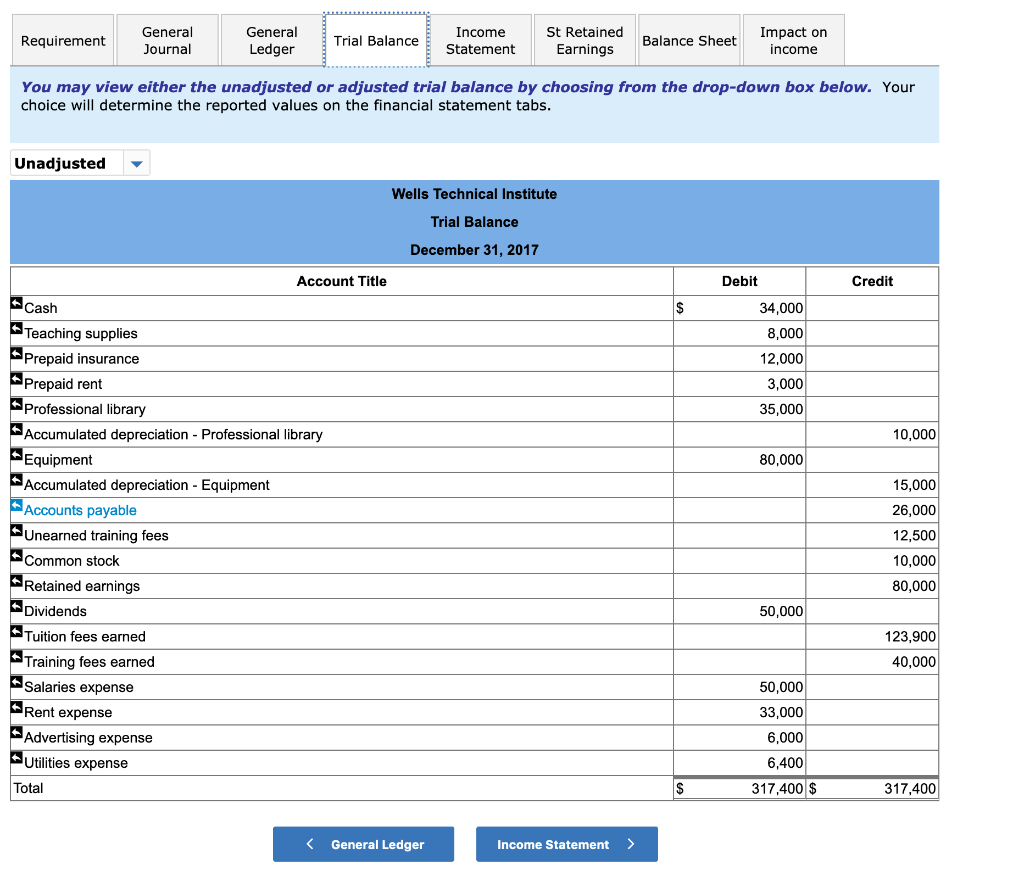Open the General Journal tab
This screenshot has height=893, width=1024.
[x=167, y=40]
